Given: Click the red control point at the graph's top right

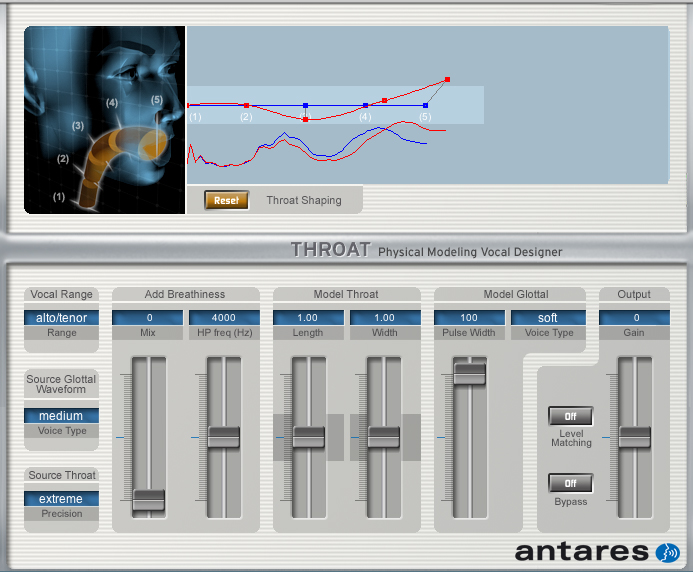Looking at the screenshot, I should (x=447, y=79).
